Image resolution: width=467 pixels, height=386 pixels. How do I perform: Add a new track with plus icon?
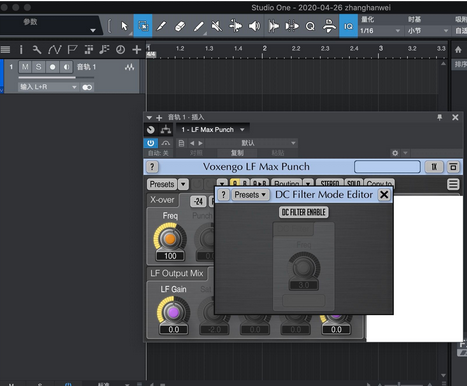pos(136,50)
